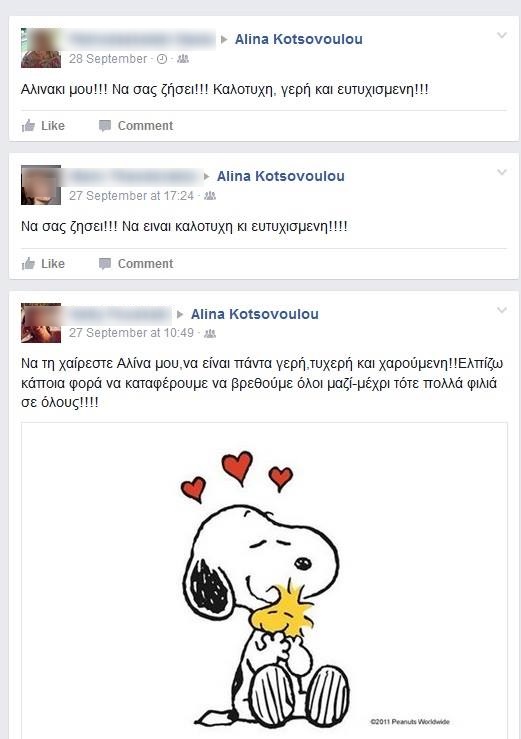Click friends audience icon on 17:24 post

210,196
